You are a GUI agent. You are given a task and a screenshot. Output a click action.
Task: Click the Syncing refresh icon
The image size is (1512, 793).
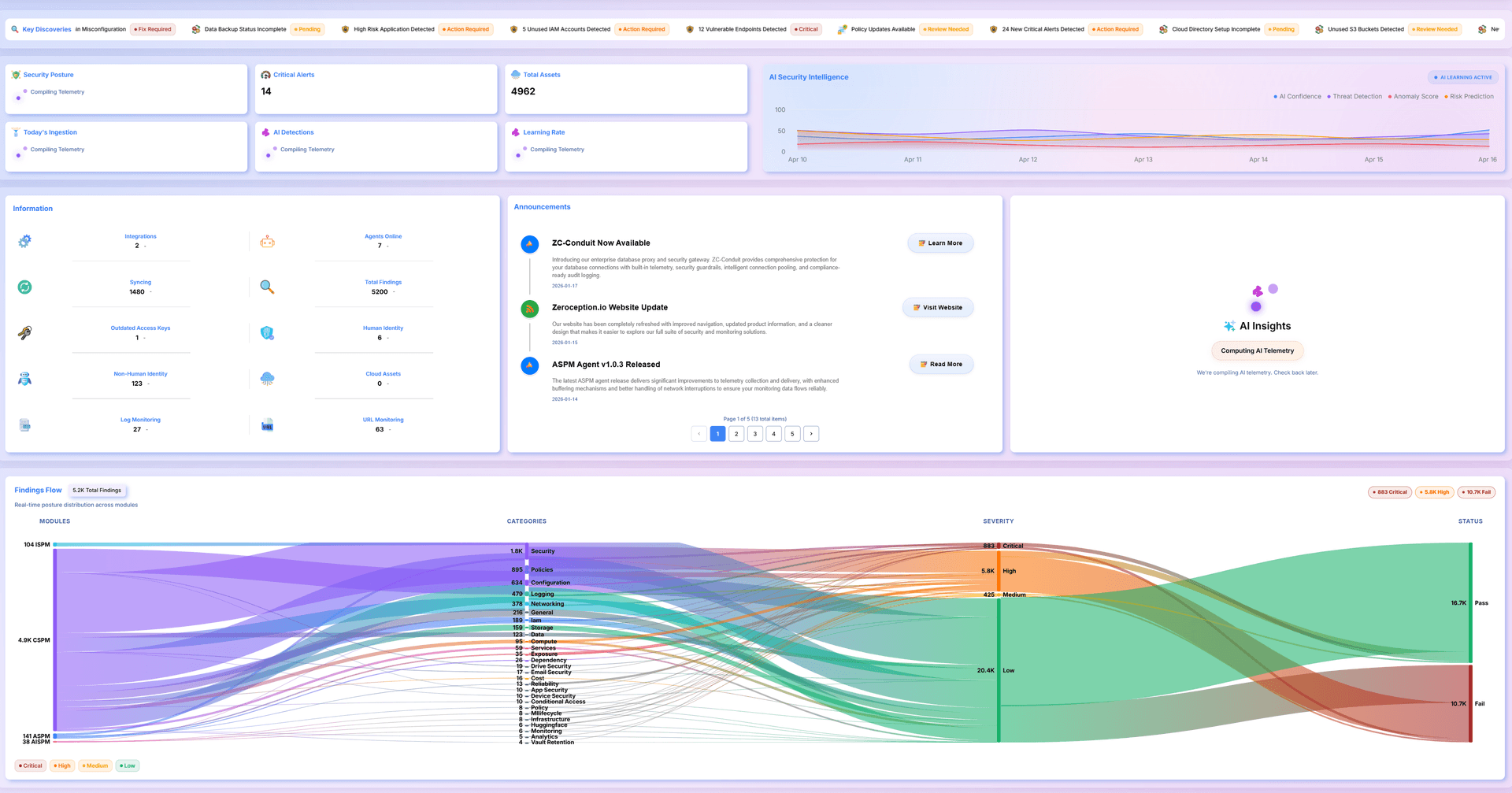click(25, 287)
